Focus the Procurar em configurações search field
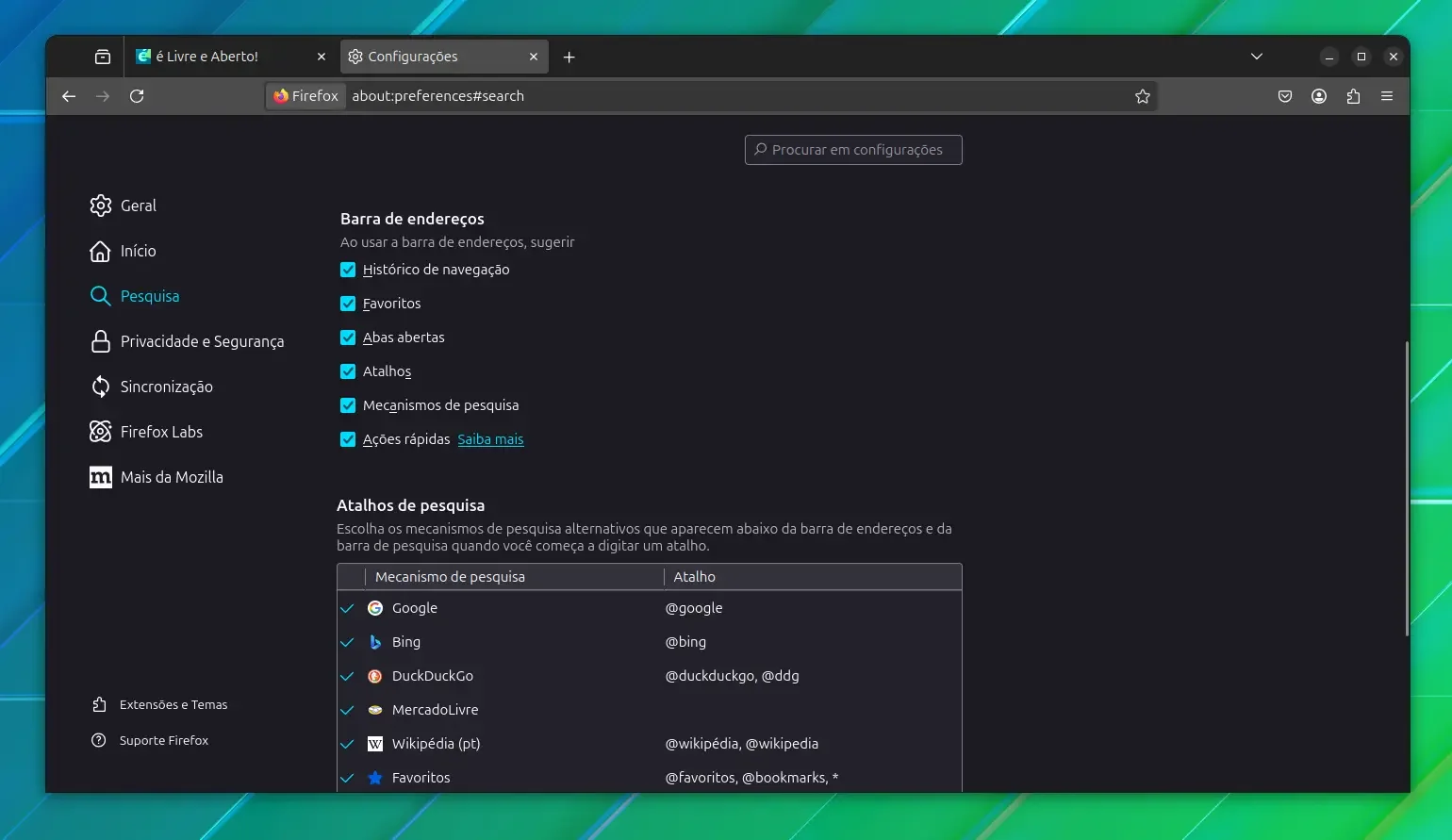 [853, 150]
